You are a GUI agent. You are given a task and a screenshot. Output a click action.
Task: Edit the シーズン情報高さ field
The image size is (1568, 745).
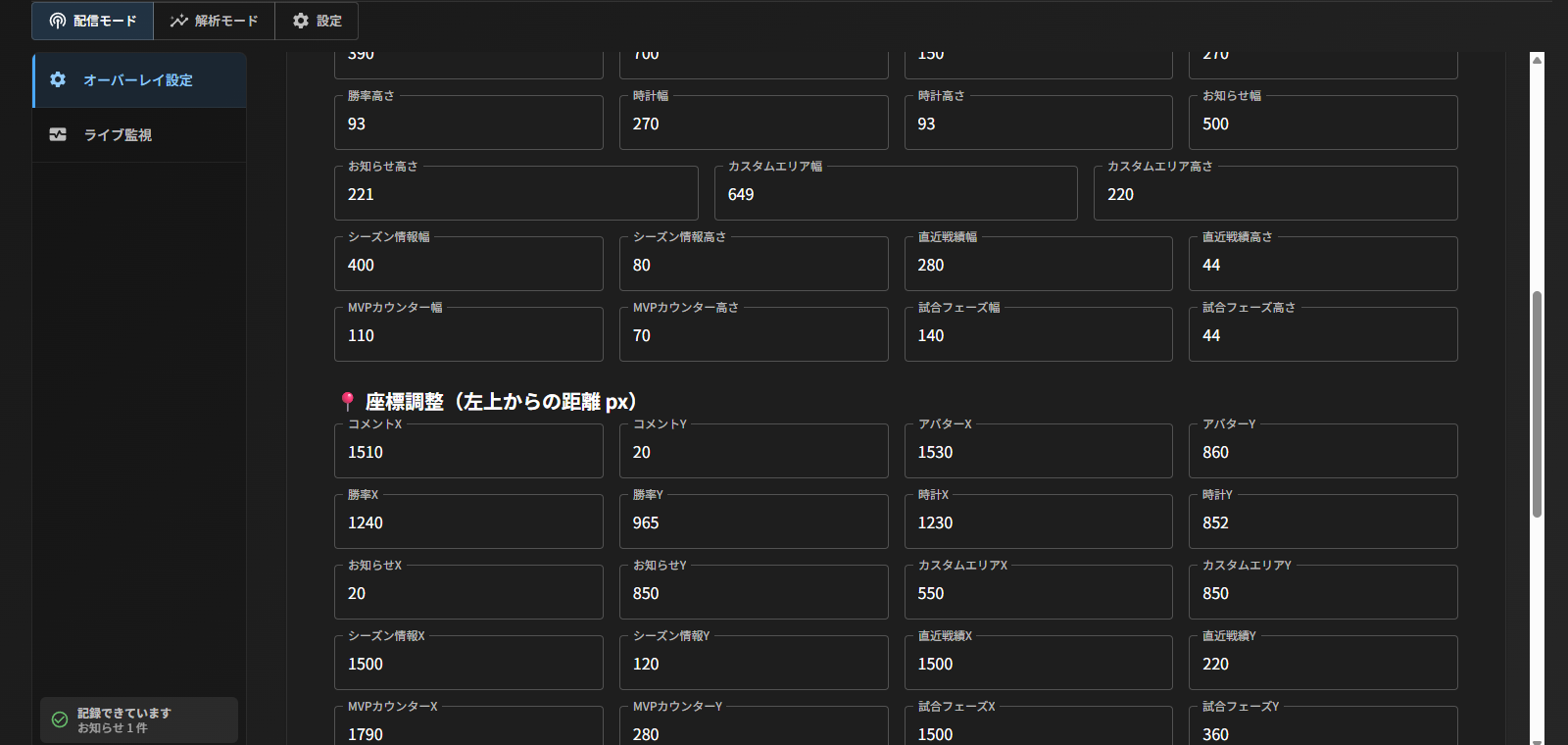point(754,264)
